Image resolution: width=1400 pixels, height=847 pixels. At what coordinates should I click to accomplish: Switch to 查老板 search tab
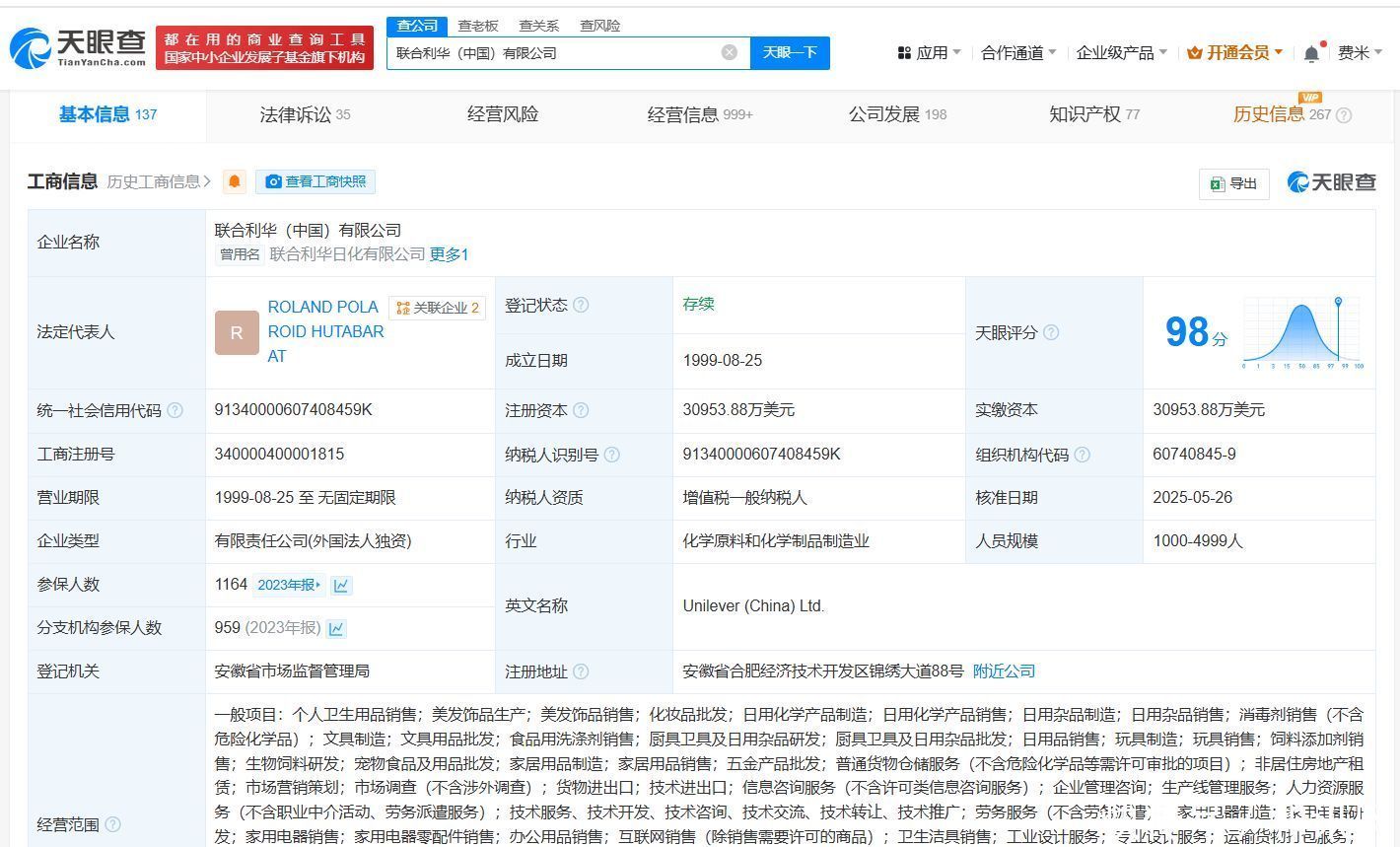click(x=478, y=26)
